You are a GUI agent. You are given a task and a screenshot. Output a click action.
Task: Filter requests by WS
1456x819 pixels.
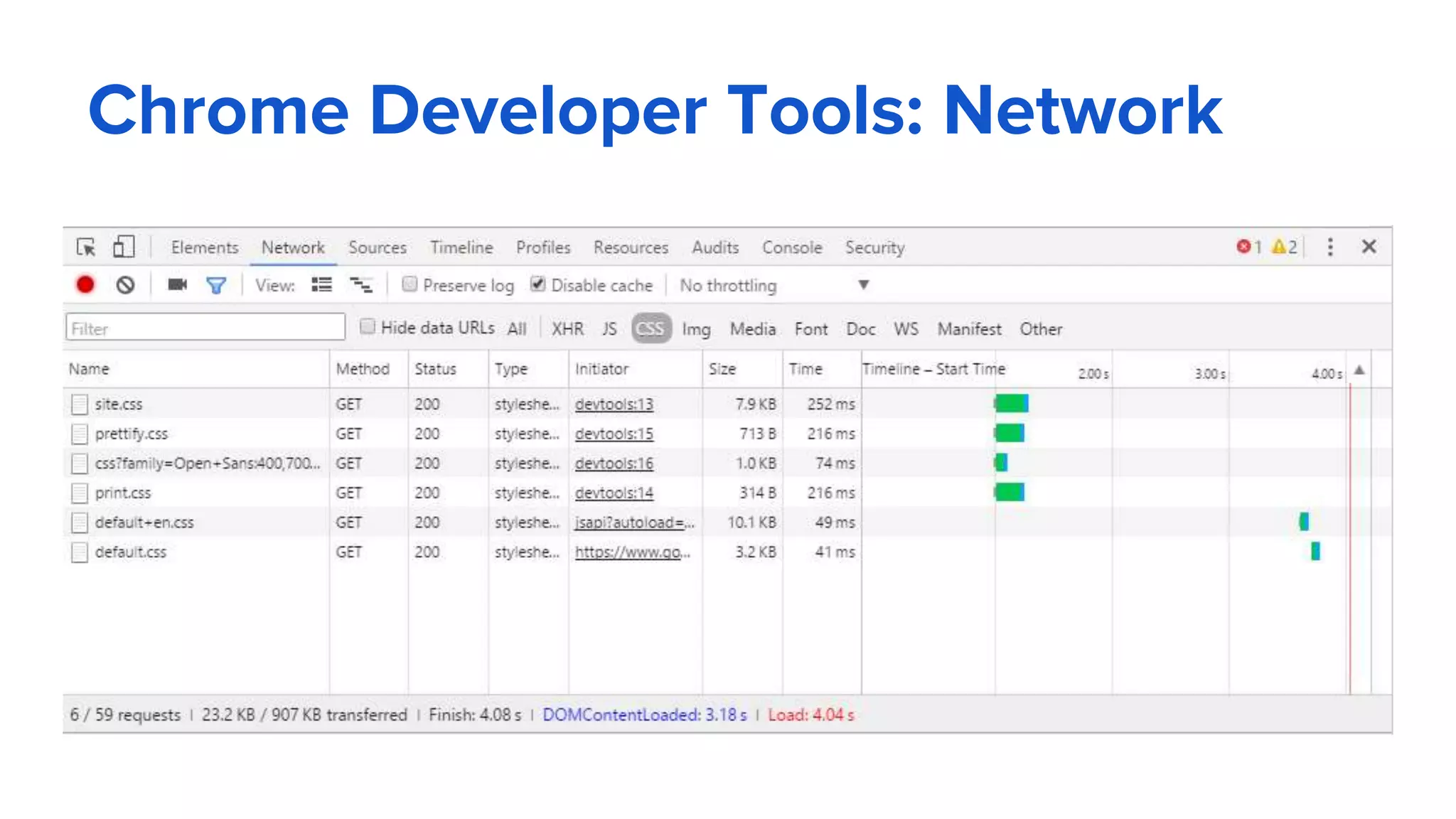coord(906,329)
